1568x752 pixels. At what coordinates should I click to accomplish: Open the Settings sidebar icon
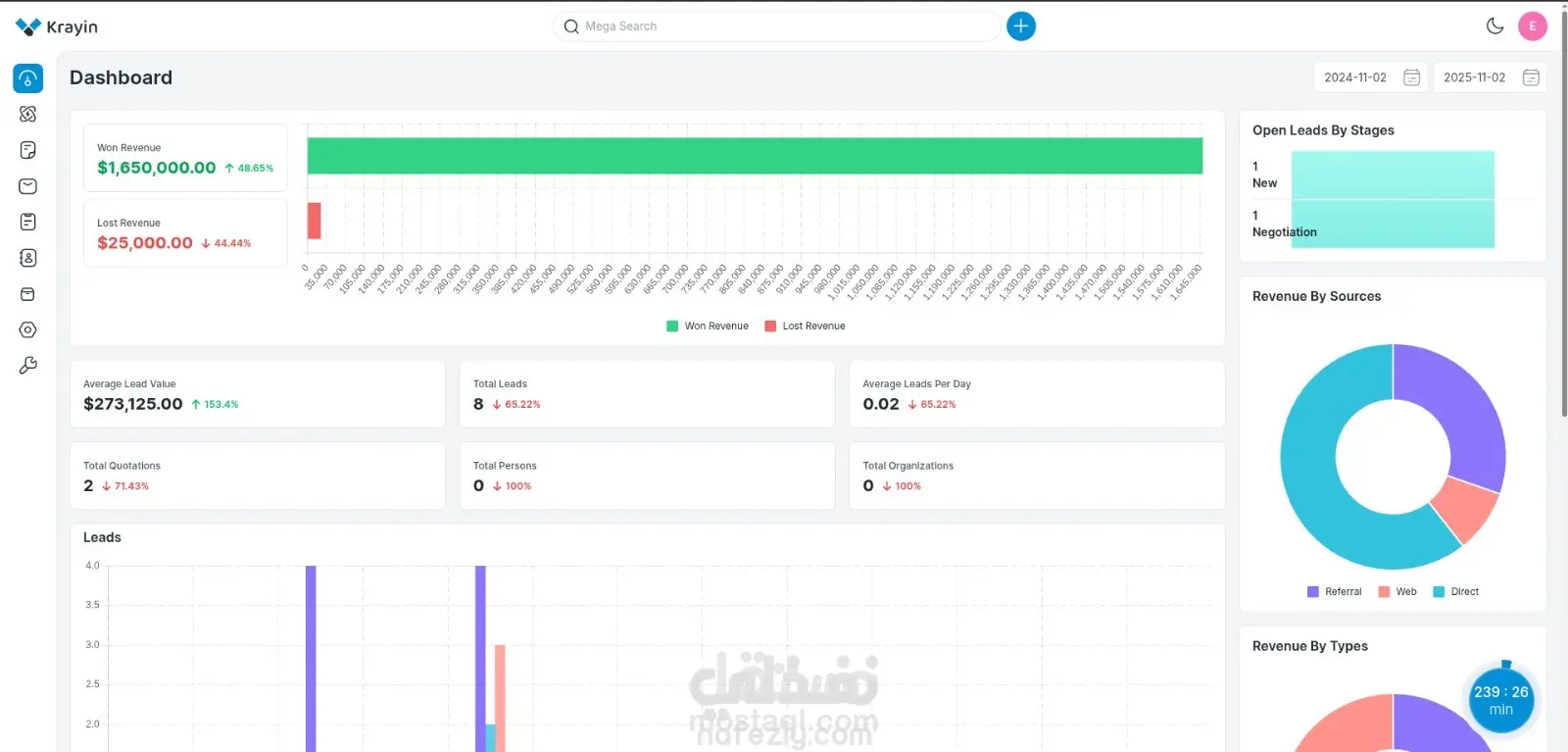pyautogui.click(x=27, y=330)
